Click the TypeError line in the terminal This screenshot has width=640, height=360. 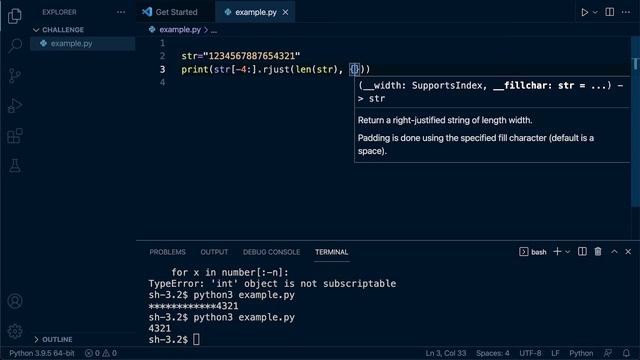(272, 284)
